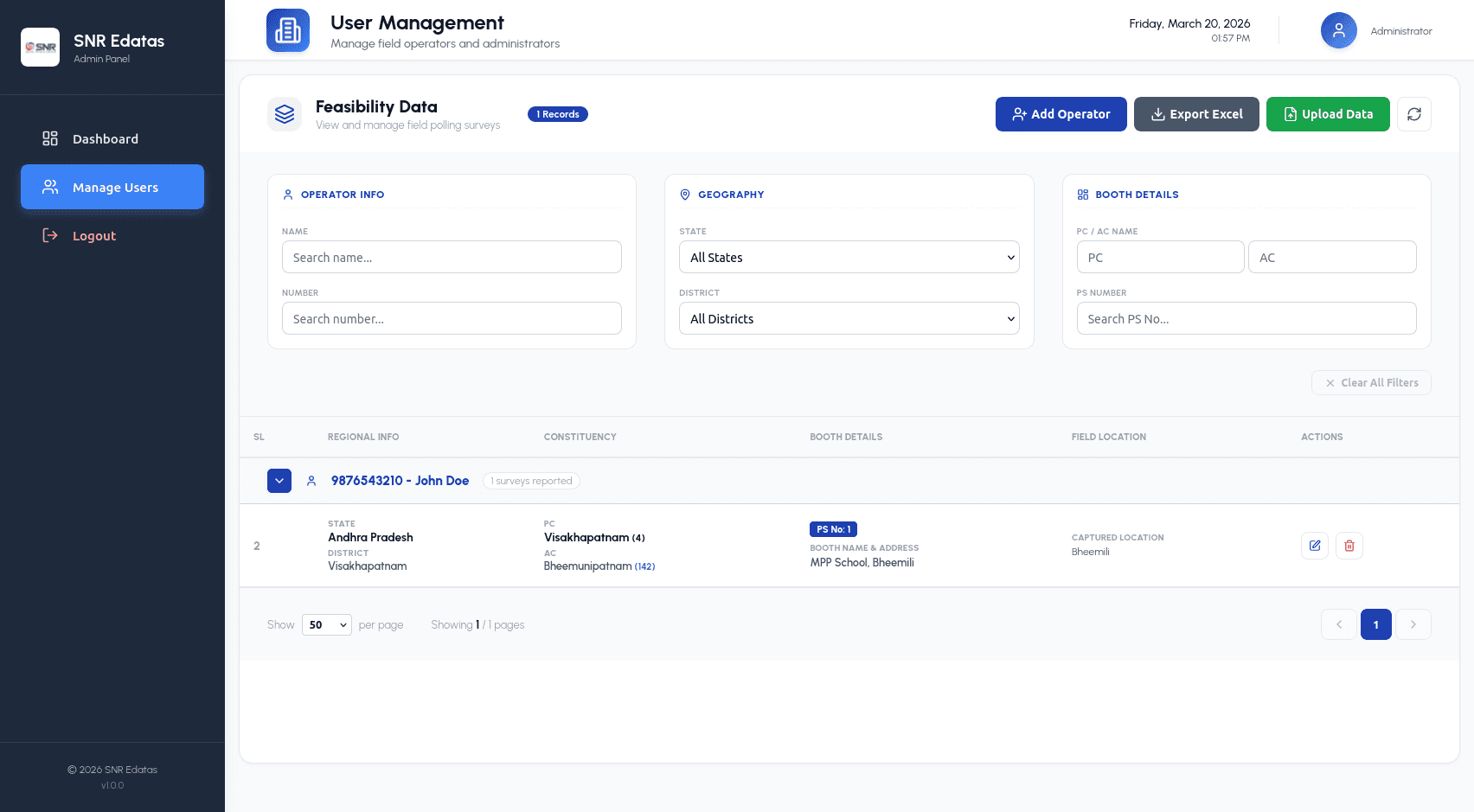Click the Export Excel button
This screenshot has width=1474, height=812.
[x=1196, y=113]
